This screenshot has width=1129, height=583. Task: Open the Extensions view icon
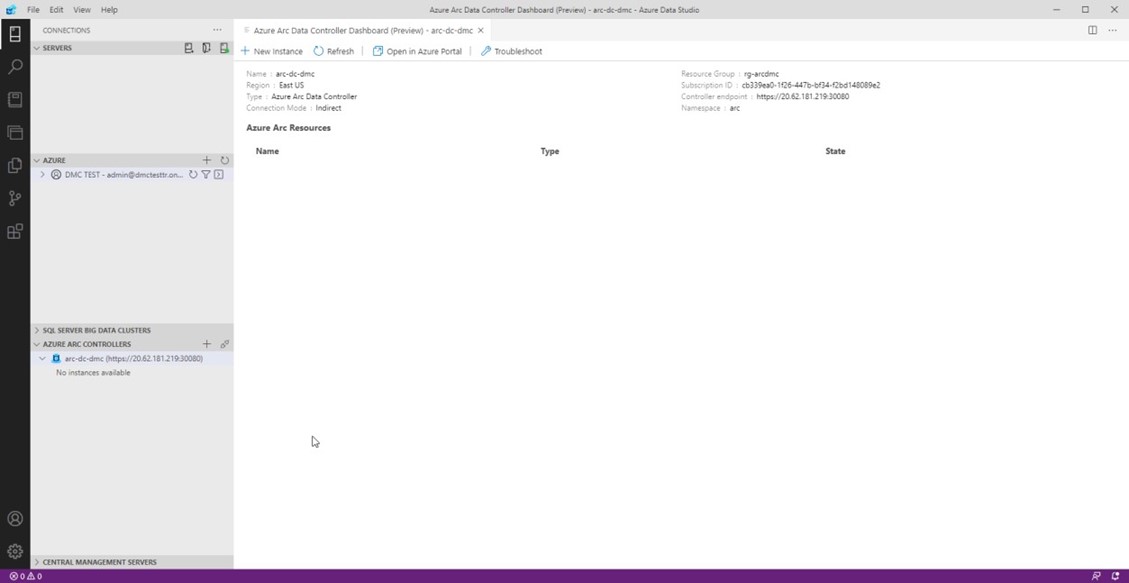click(14, 231)
